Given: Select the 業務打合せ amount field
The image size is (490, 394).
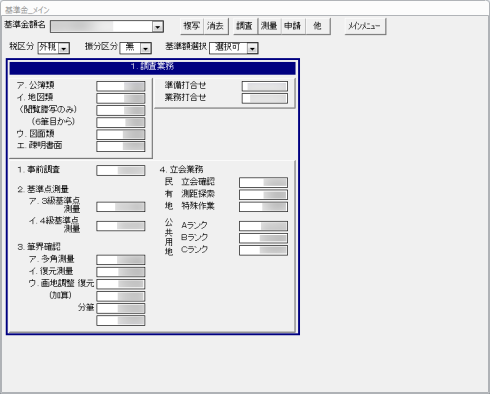Looking at the screenshot, I should (x=265, y=98).
